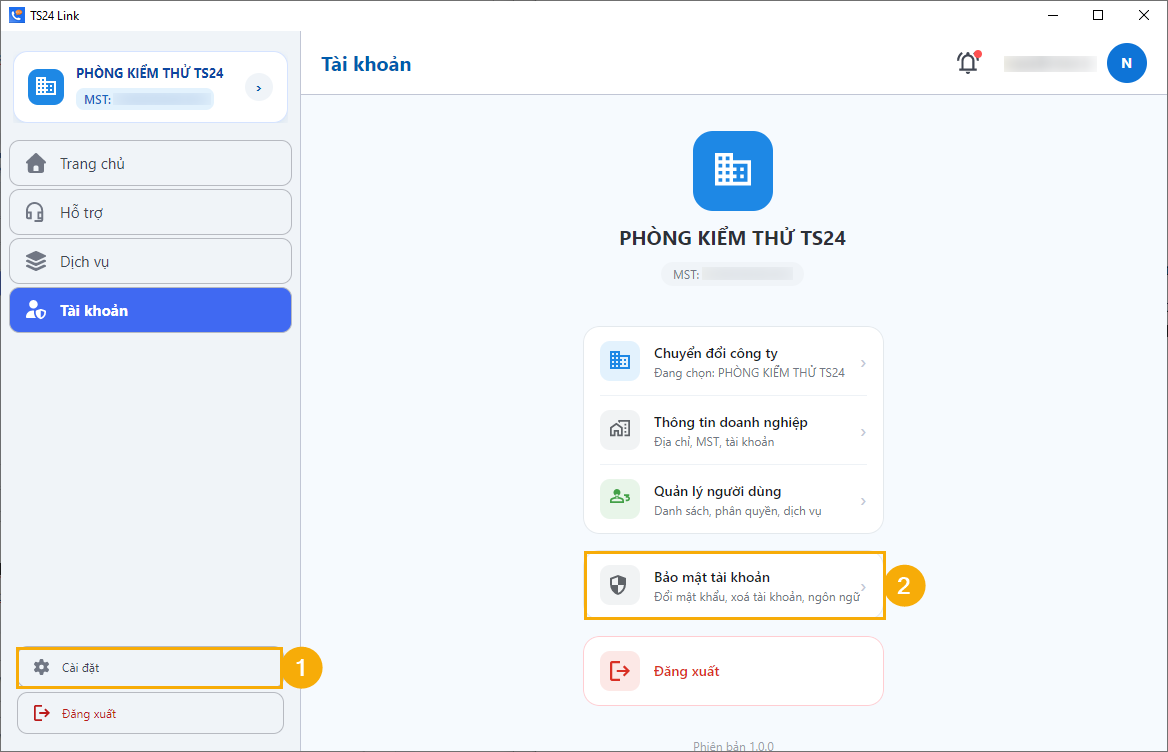1168x752 pixels.
Task: Click 'Đang chọn: PHÒNG KIỂM THỬ TS24' subtitle
Action: click(749, 372)
